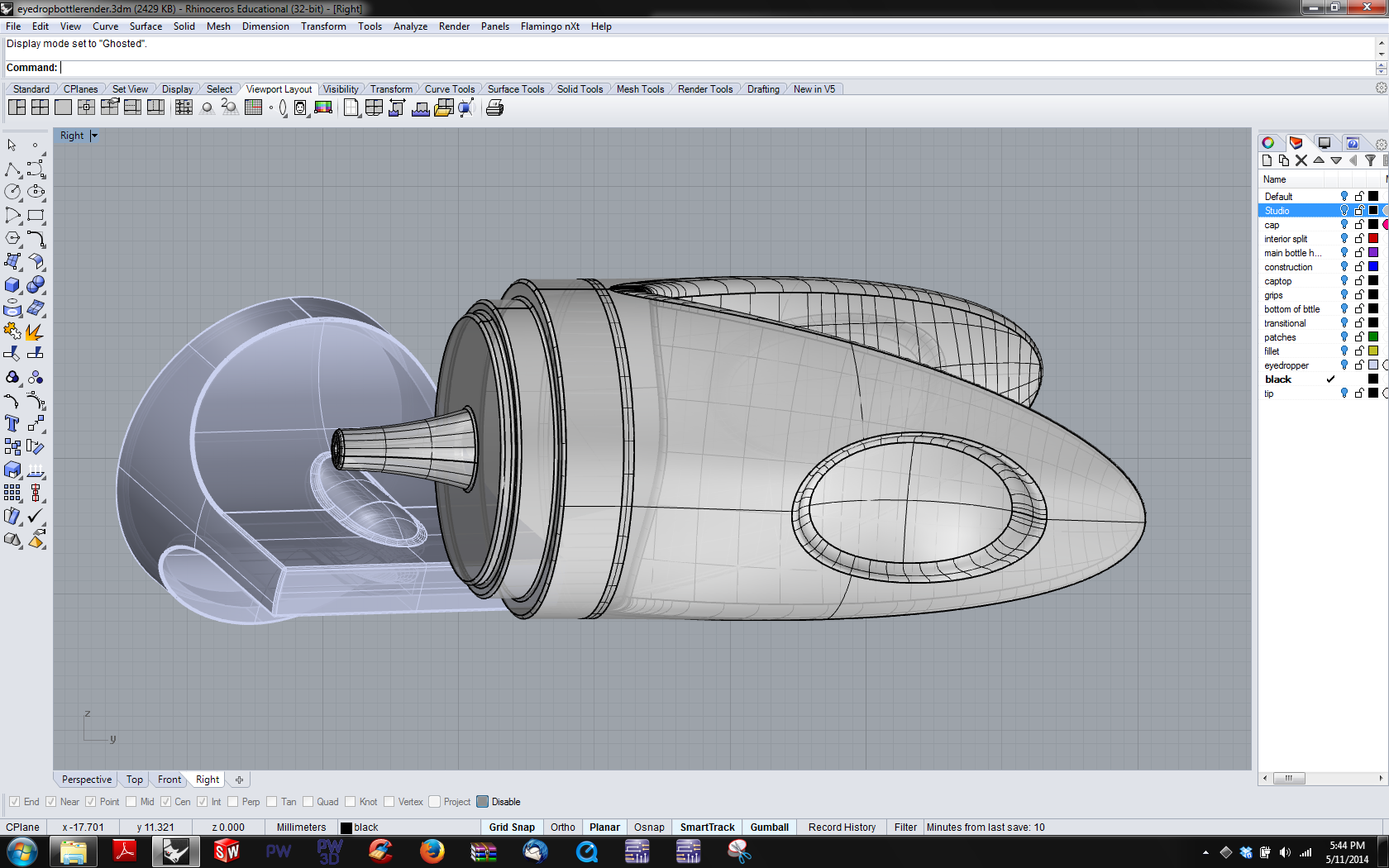The width and height of the screenshot is (1389, 868).
Task: Enable the Quad osnap checkbox
Action: click(x=308, y=802)
